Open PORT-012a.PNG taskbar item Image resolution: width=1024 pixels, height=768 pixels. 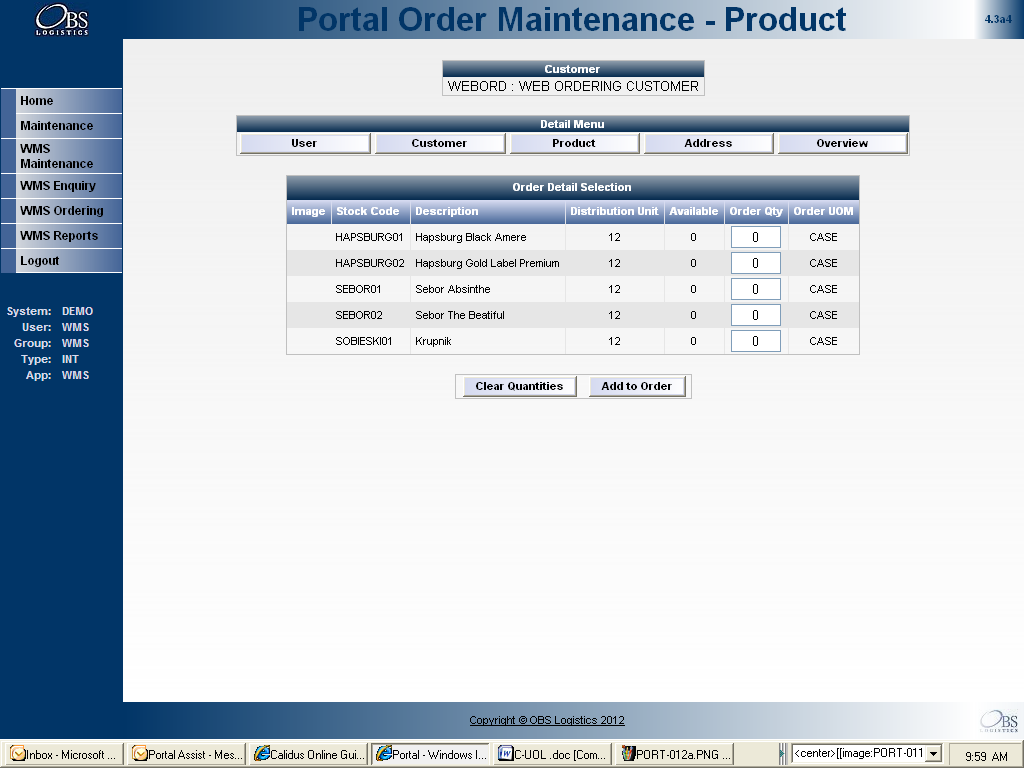pos(675,754)
